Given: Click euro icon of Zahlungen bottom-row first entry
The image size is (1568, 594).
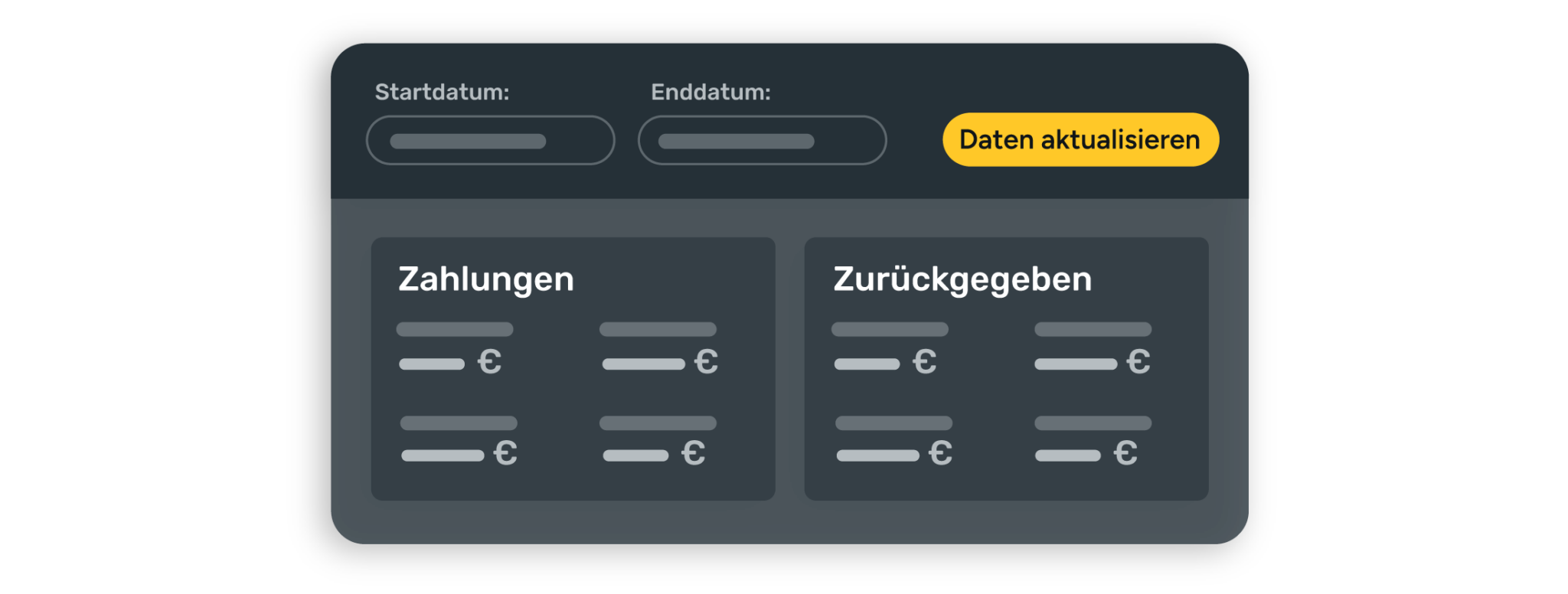Looking at the screenshot, I should point(505,453).
